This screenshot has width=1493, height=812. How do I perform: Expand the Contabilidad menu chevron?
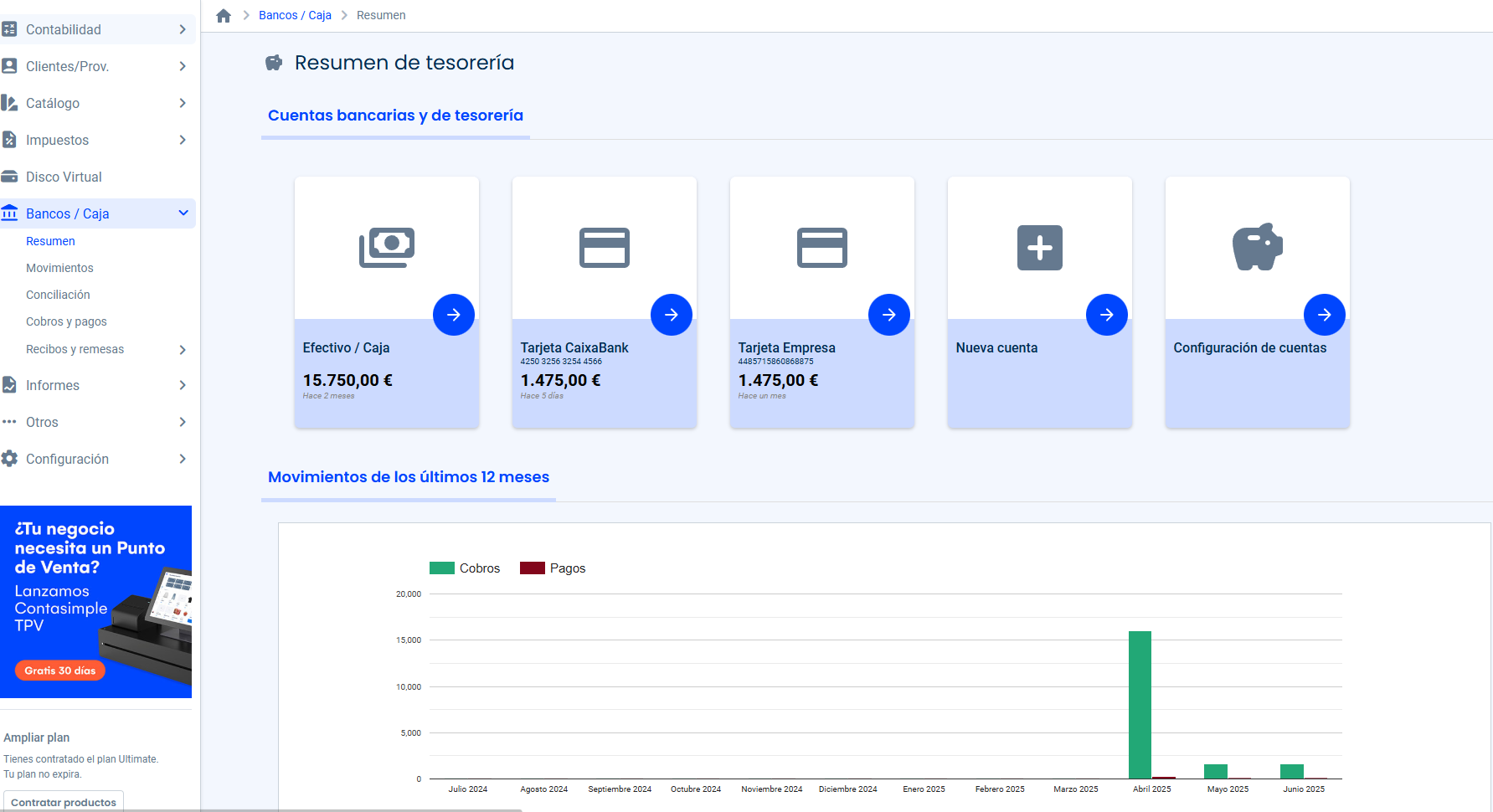[183, 29]
